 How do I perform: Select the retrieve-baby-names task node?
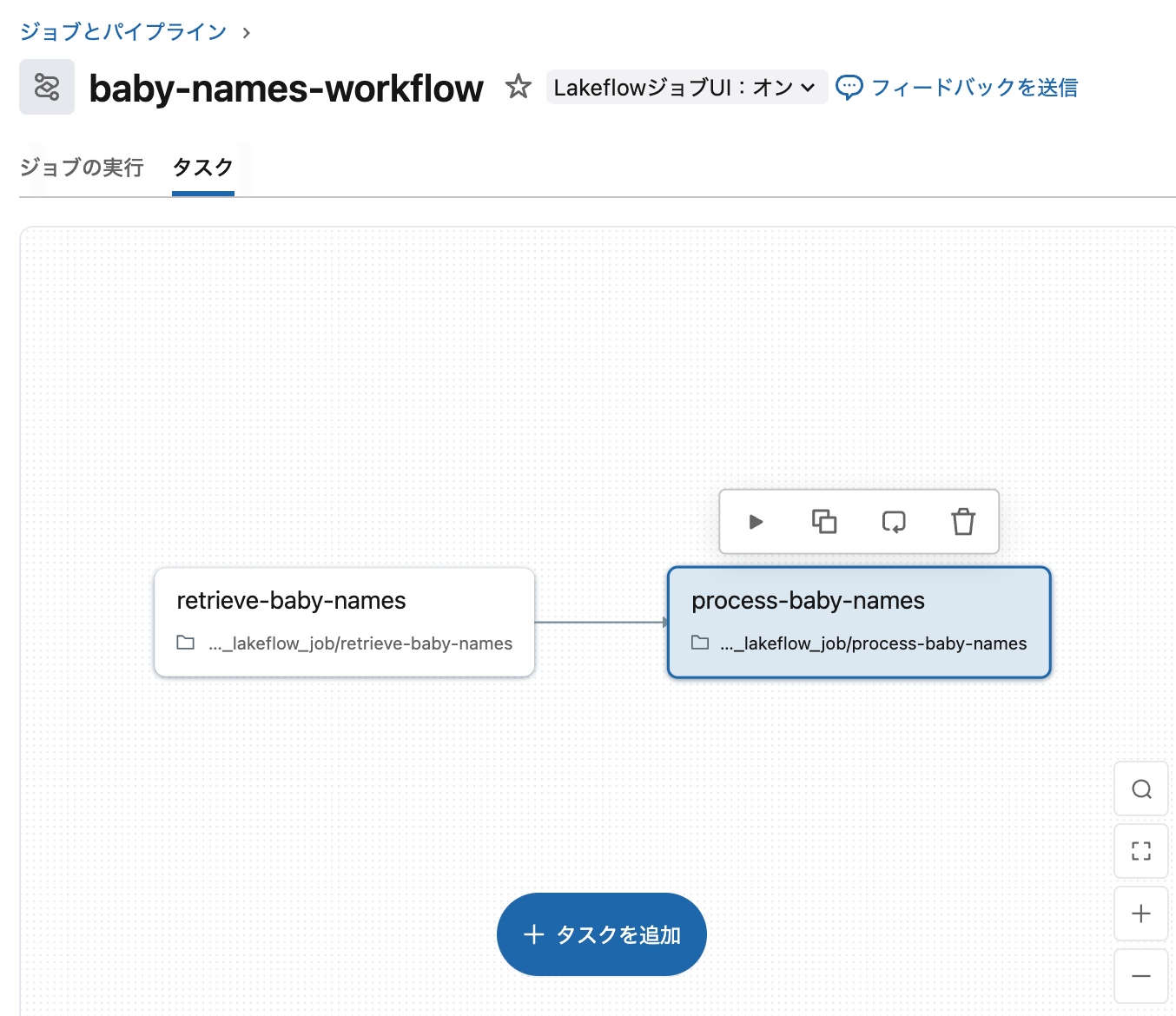pyautogui.click(x=345, y=622)
